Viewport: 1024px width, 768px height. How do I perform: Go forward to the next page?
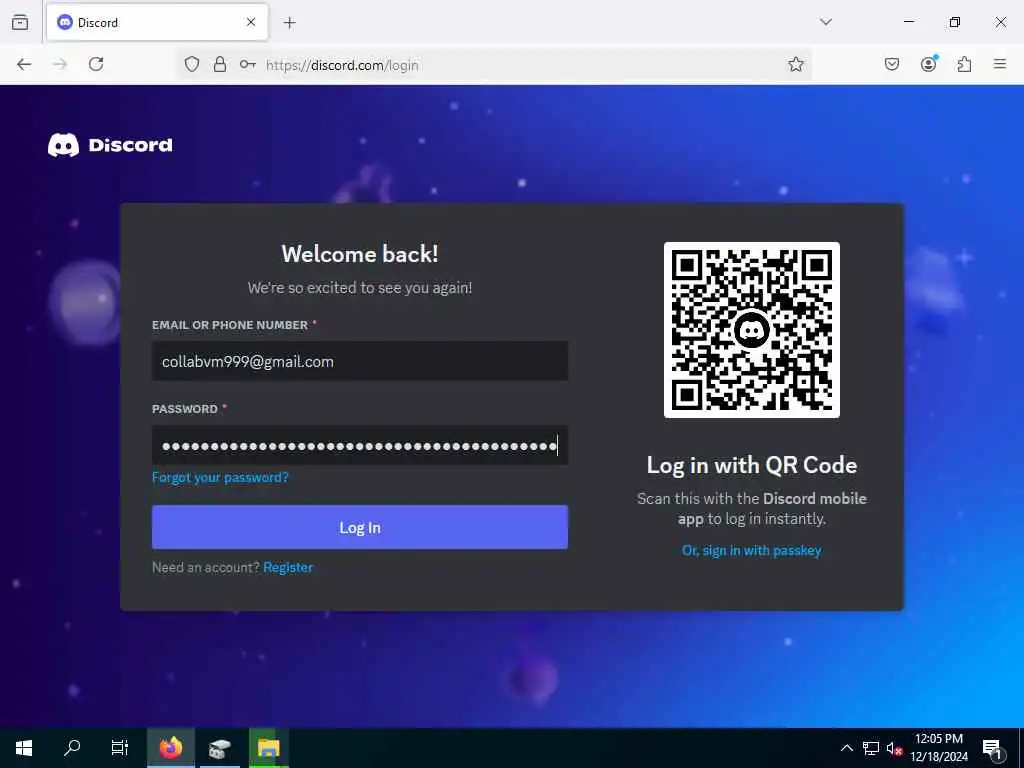tap(60, 64)
